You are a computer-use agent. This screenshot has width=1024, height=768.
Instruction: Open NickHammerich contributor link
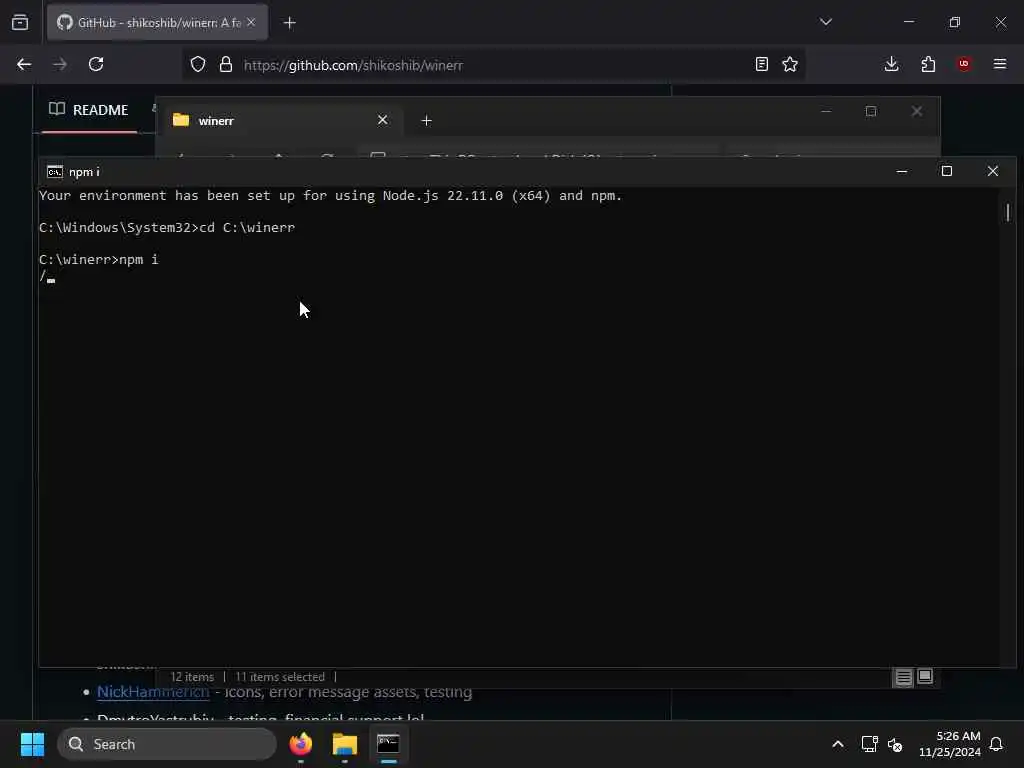(153, 692)
